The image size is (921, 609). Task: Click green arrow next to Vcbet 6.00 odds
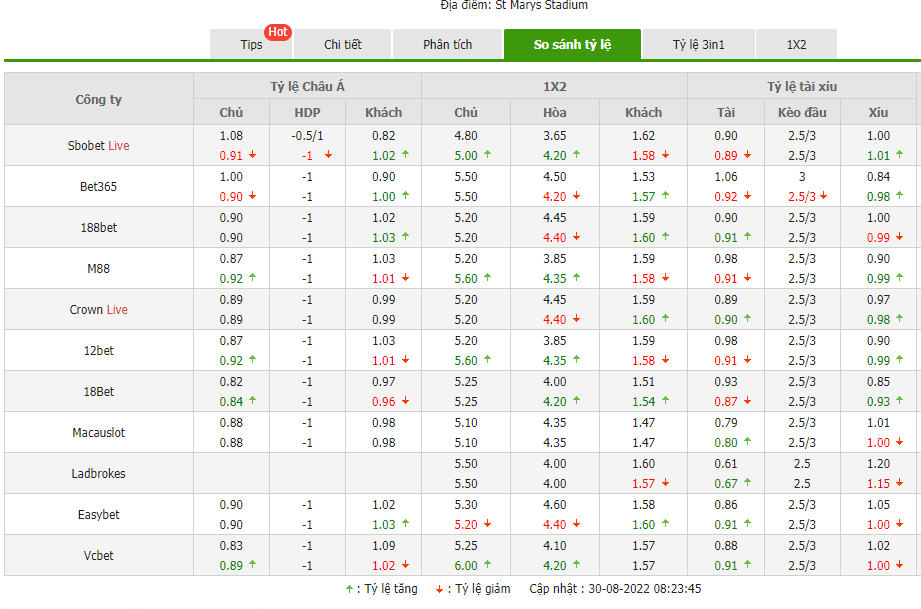[487, 565]
